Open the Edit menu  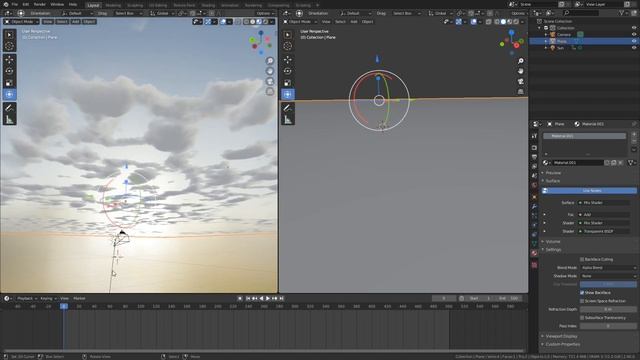point(26,4)
